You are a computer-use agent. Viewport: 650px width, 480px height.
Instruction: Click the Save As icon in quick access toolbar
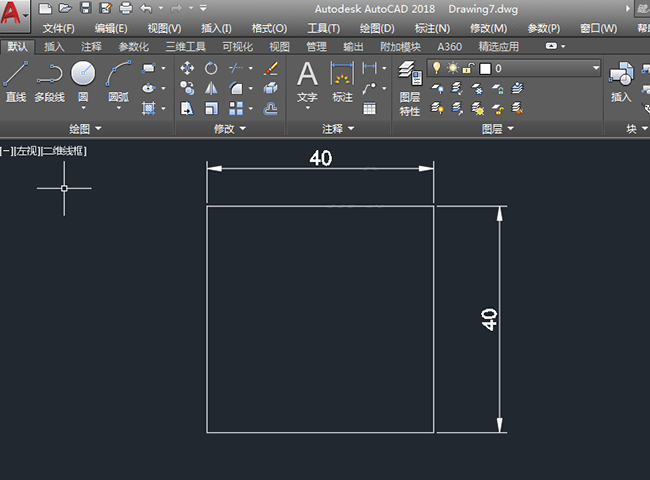click(x=106, y=8)
